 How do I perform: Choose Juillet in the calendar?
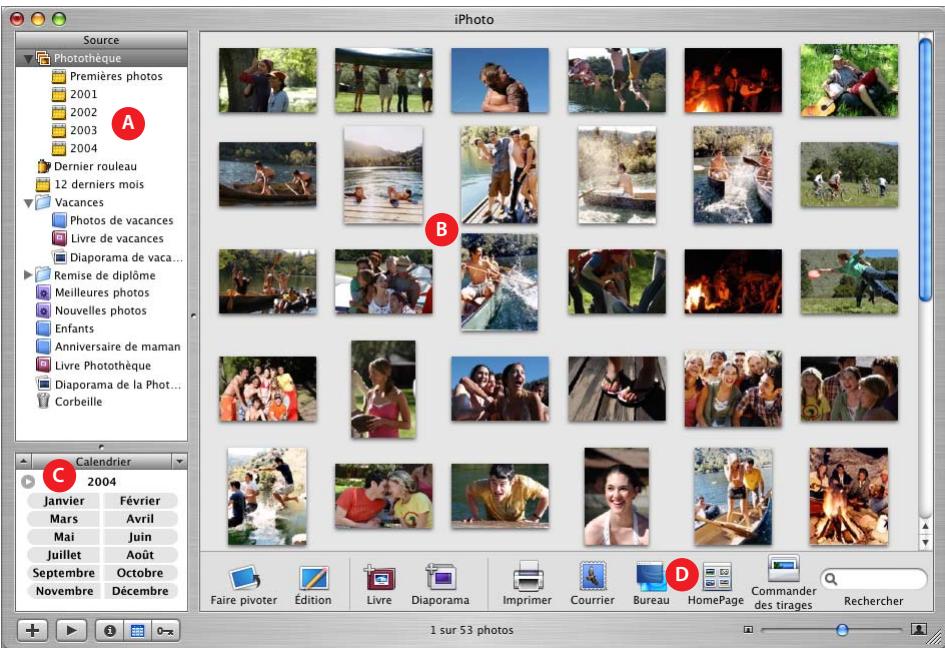point(64,555)
